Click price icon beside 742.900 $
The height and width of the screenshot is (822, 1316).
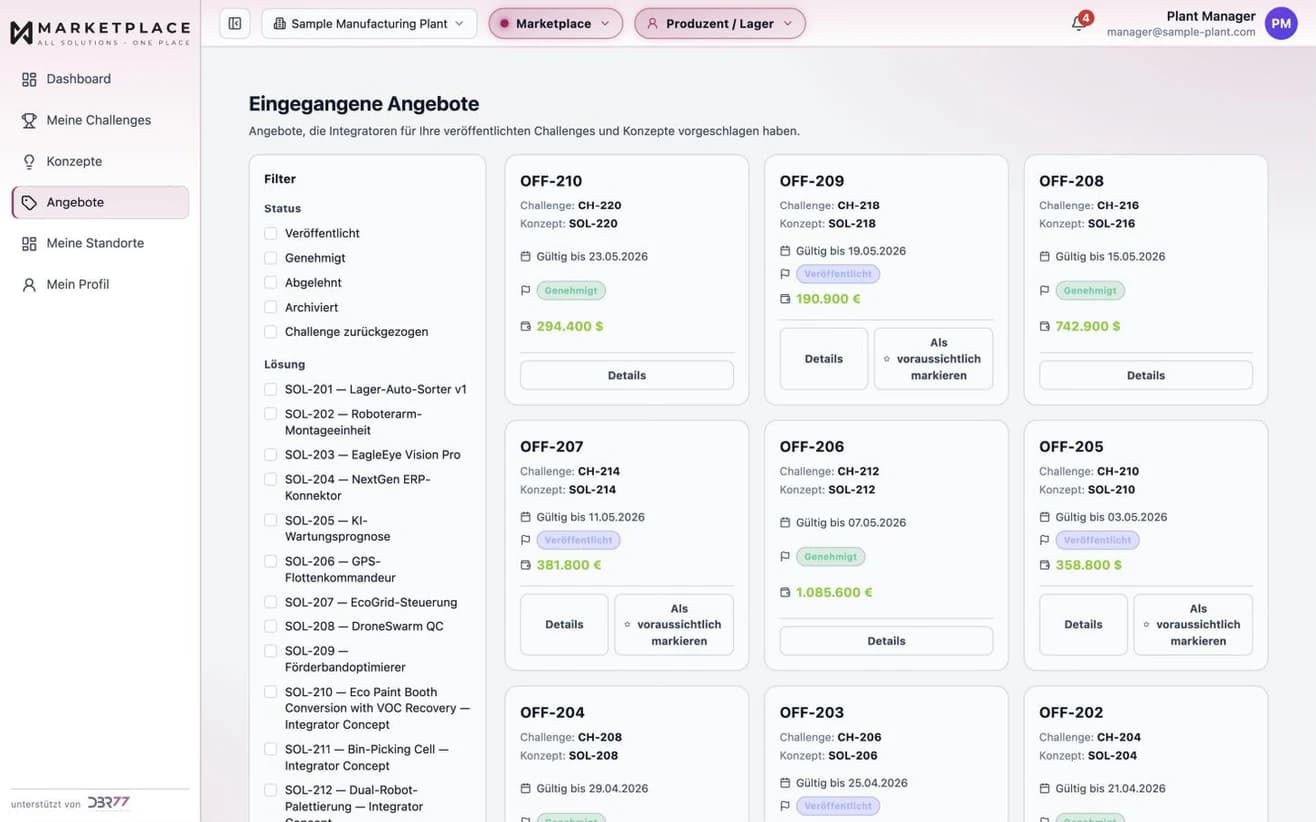[1045, 326]
